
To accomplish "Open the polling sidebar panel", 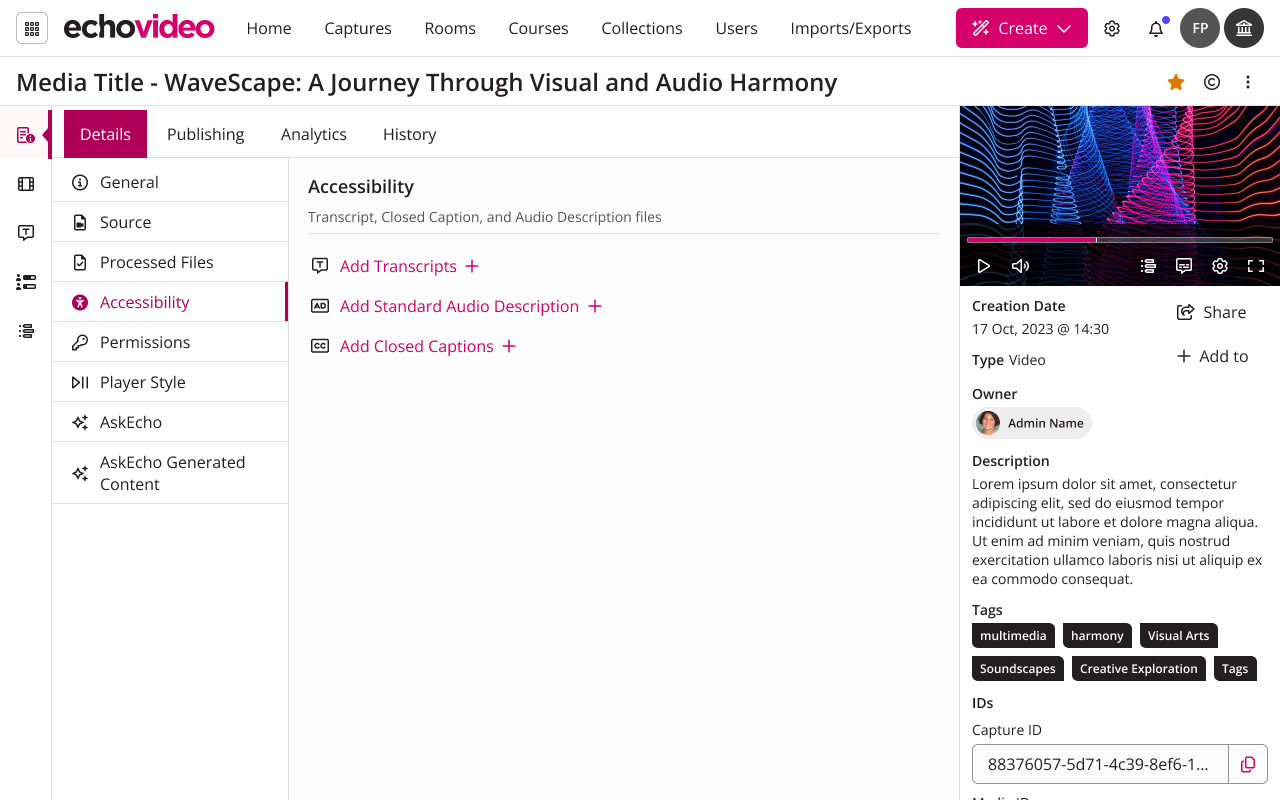I will [x=25, y=282].
